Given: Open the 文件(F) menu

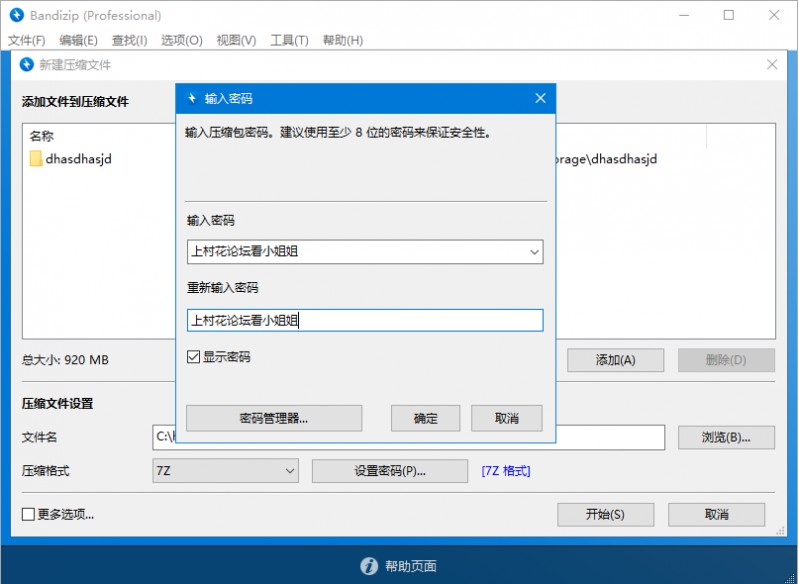Looking at the screenshot, I should (27, 40).
